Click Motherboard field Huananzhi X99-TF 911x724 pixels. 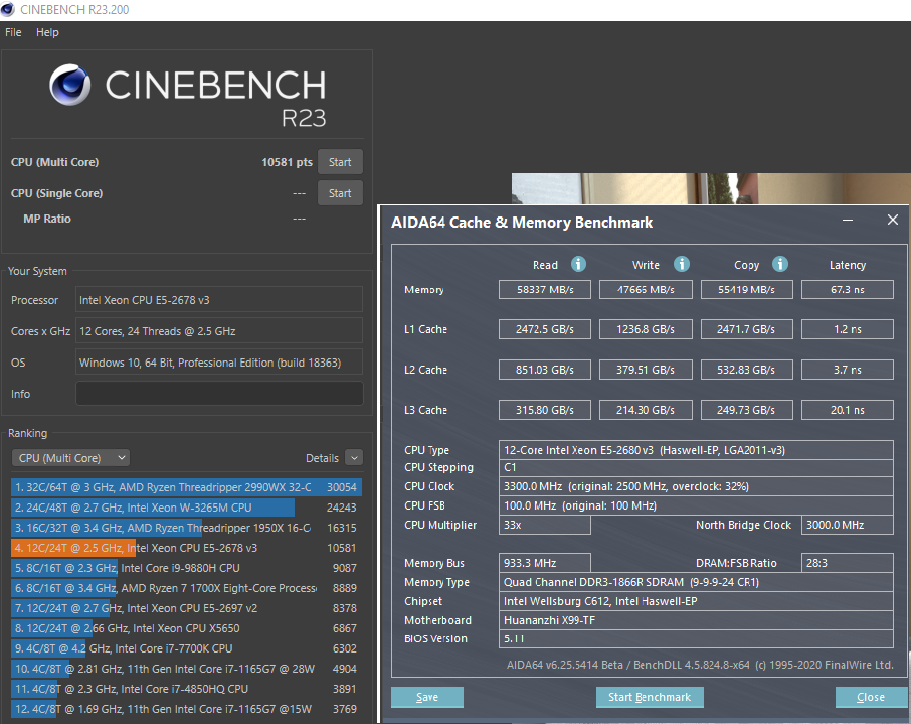696,620
